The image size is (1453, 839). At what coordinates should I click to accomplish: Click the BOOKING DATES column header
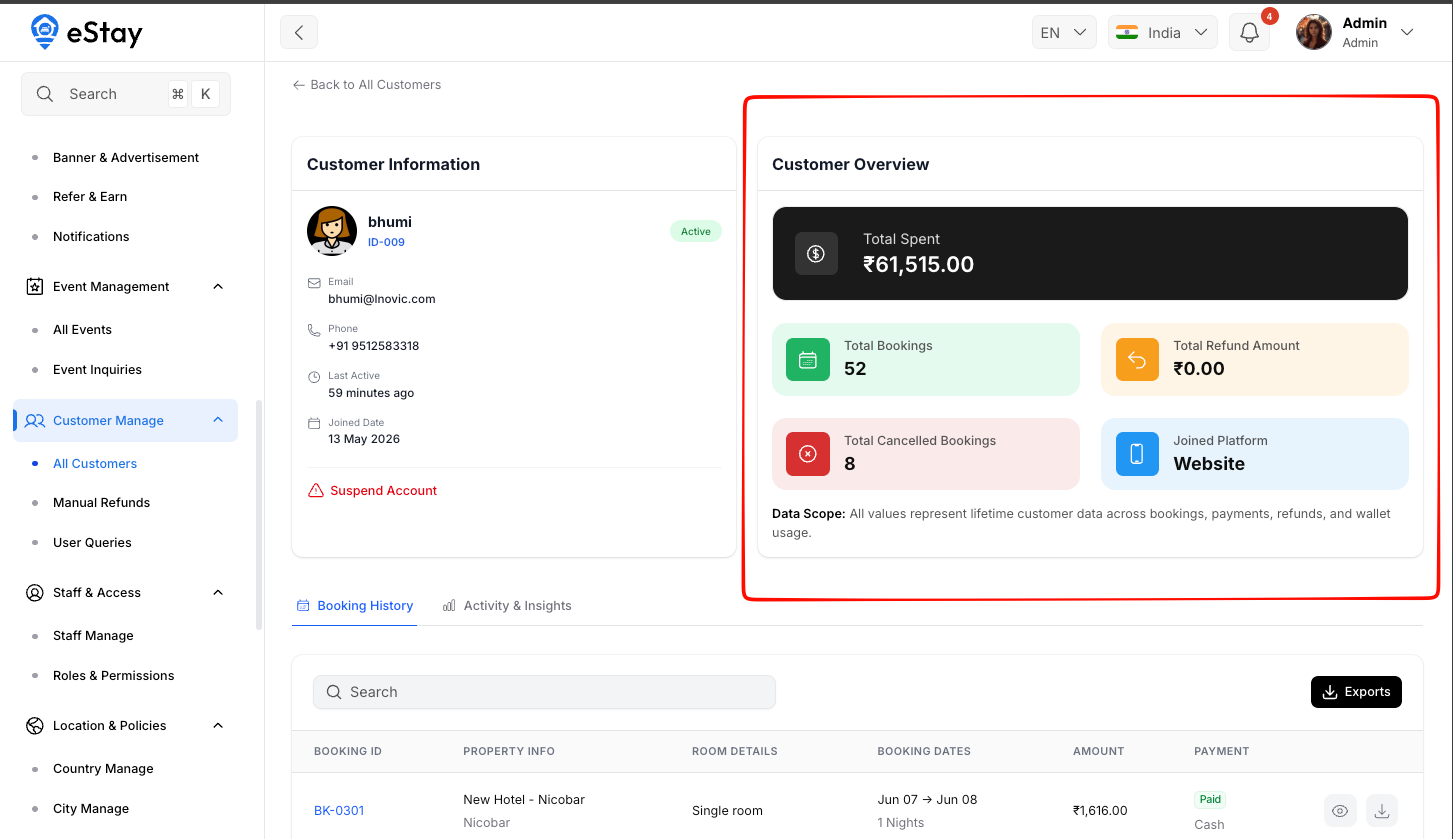pyautogui.click(x=923, y=751)
